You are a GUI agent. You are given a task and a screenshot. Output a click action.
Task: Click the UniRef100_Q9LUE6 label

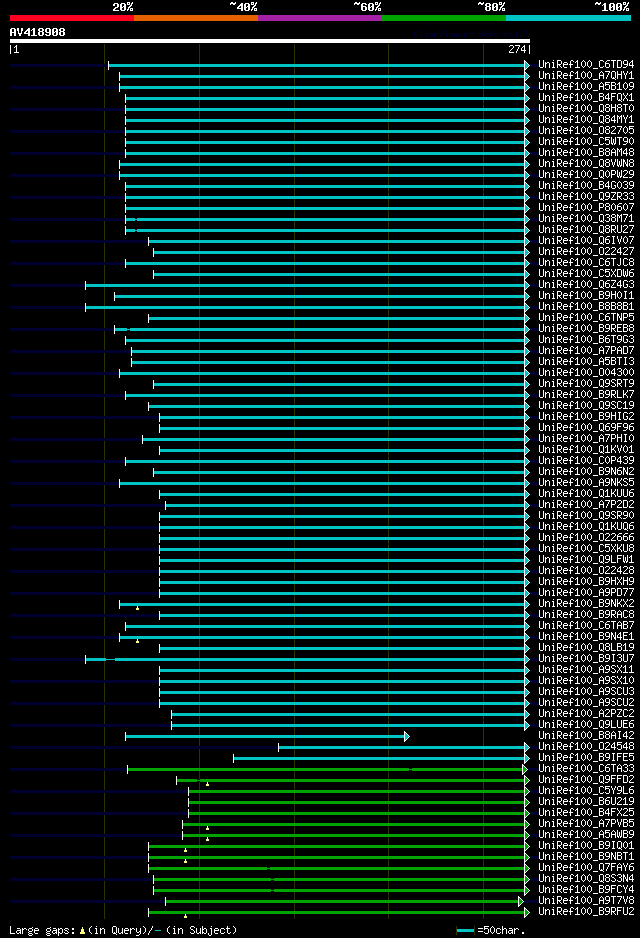586,724
